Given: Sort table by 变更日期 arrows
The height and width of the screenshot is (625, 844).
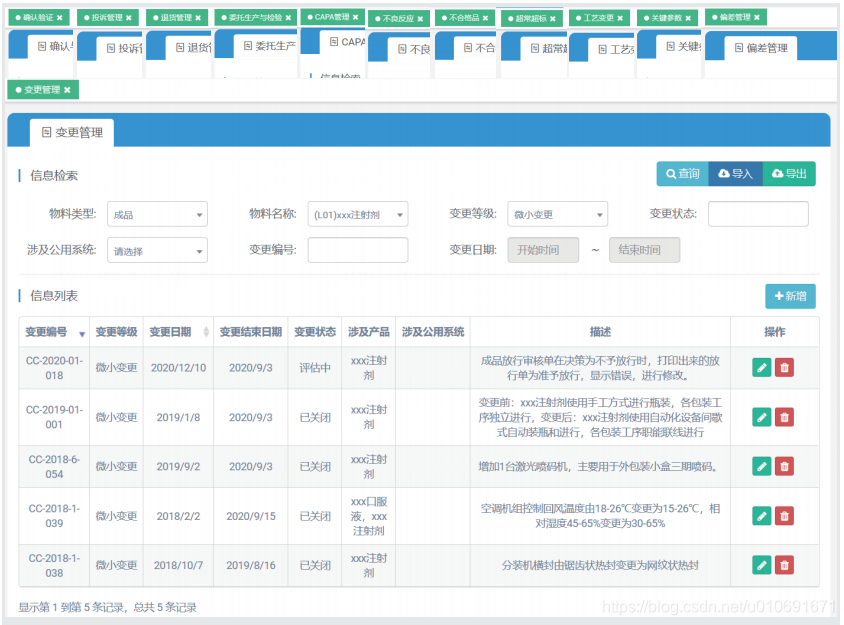Looking at the screenshot, I should tap(206, 332).
